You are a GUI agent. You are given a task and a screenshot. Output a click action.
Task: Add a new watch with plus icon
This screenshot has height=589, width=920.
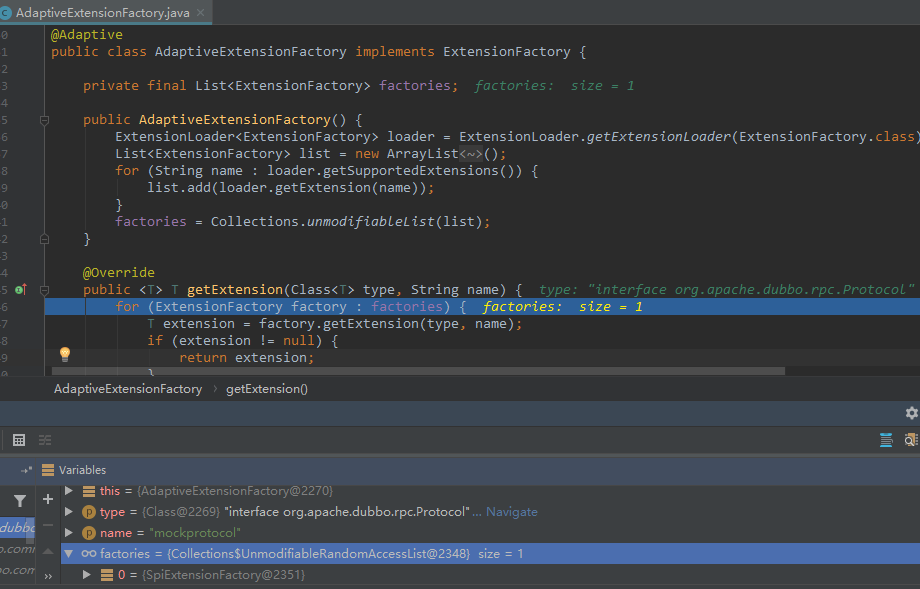(x=48, y=499)
